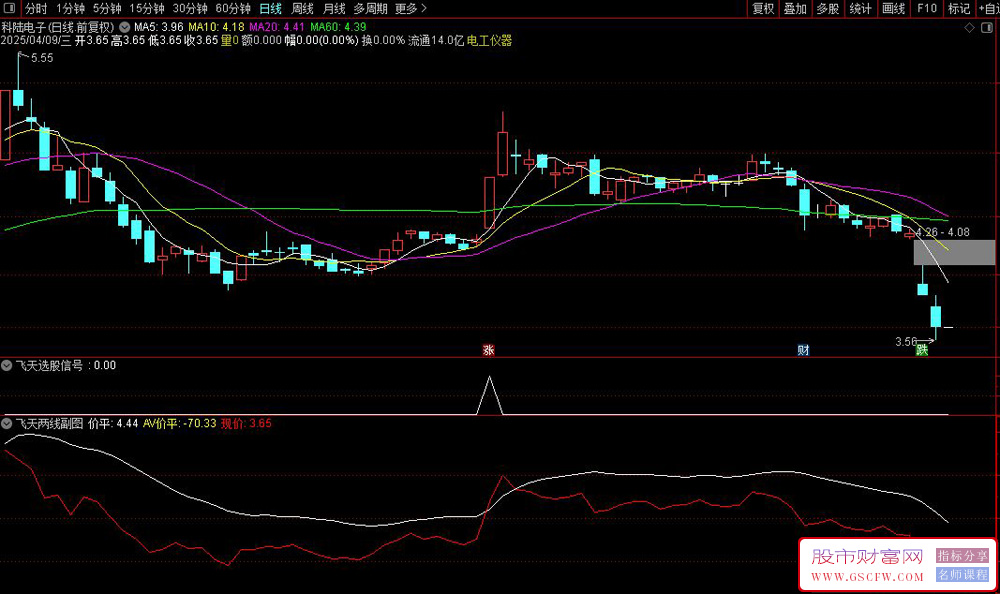Viewport: 1000px width, 594px height.
Task: Click the 5.55 high price label
Action: 42,58
